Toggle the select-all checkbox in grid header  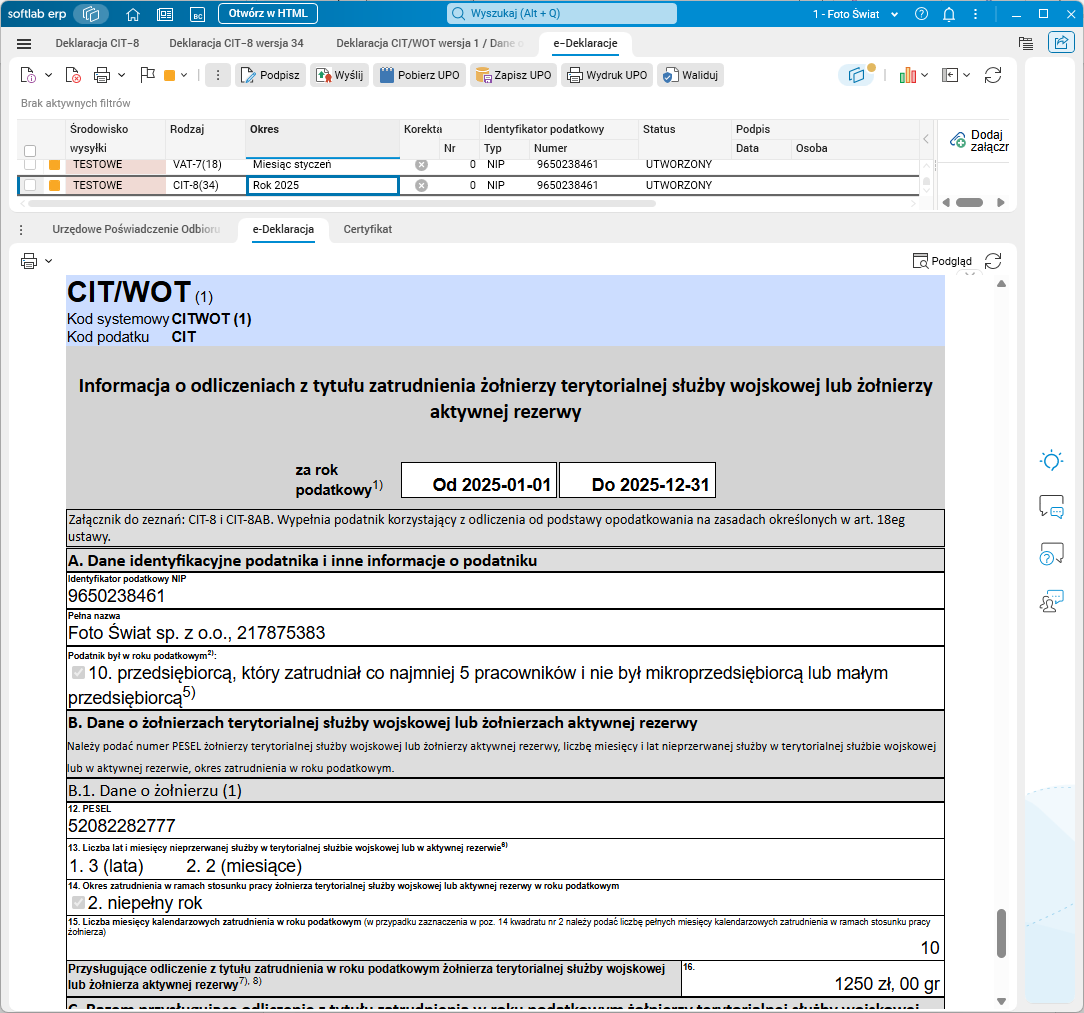coord(30,151)
